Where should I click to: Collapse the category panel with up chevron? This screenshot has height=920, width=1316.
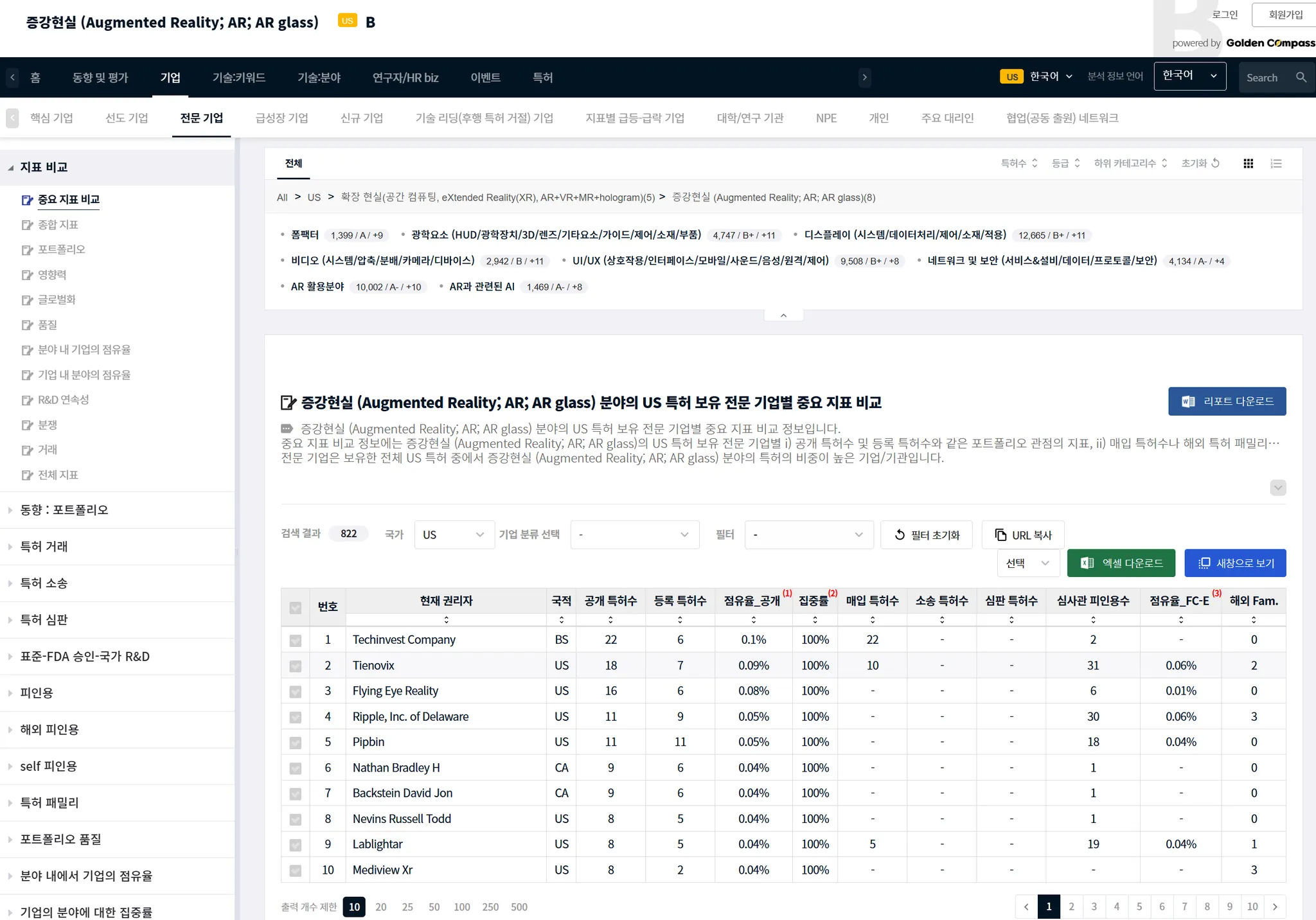783,315
